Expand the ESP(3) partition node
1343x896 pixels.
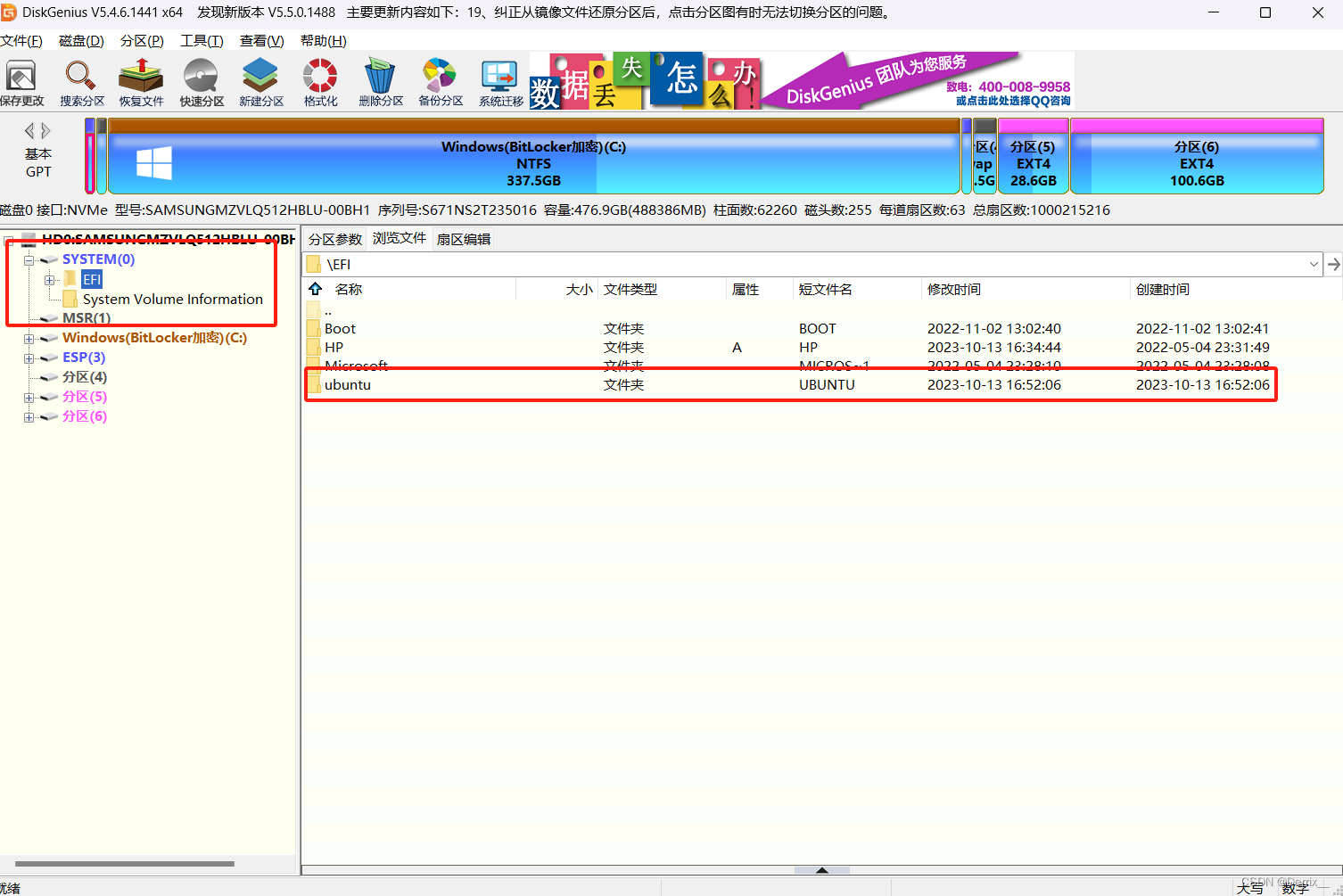tap(29, 358)
